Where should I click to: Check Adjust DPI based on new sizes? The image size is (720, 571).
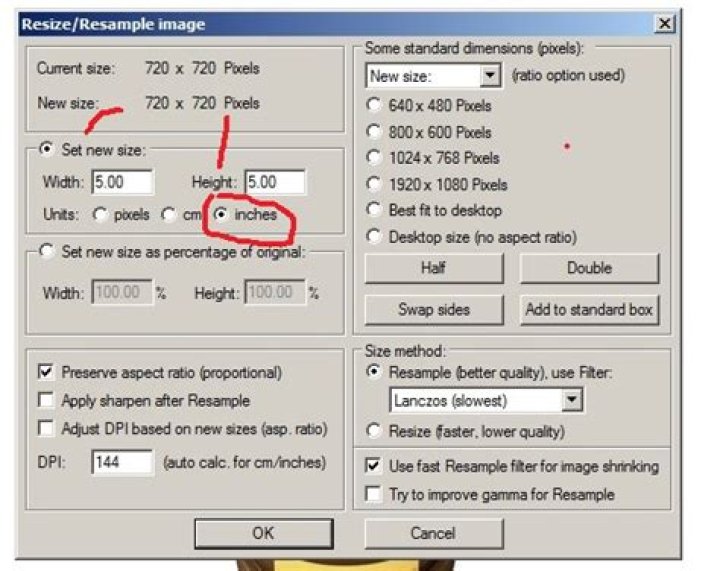click(45, 428)
